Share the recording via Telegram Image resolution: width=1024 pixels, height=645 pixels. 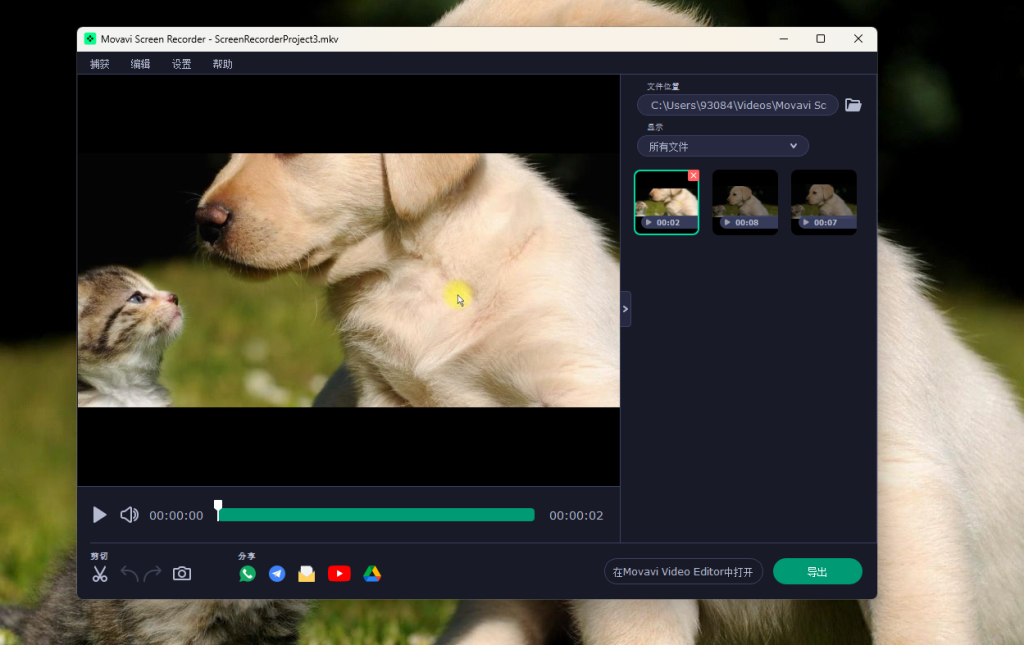277,573
